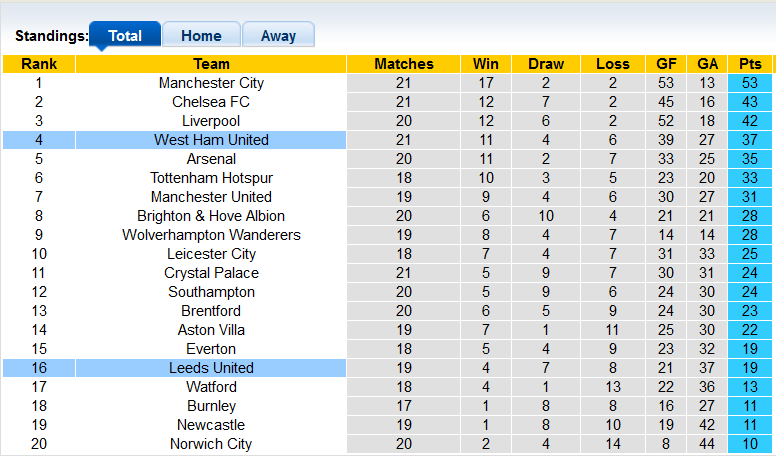Click Wolverhampton Wanderers team name
This screenshot has height=456, width=776.
[211, 235]
